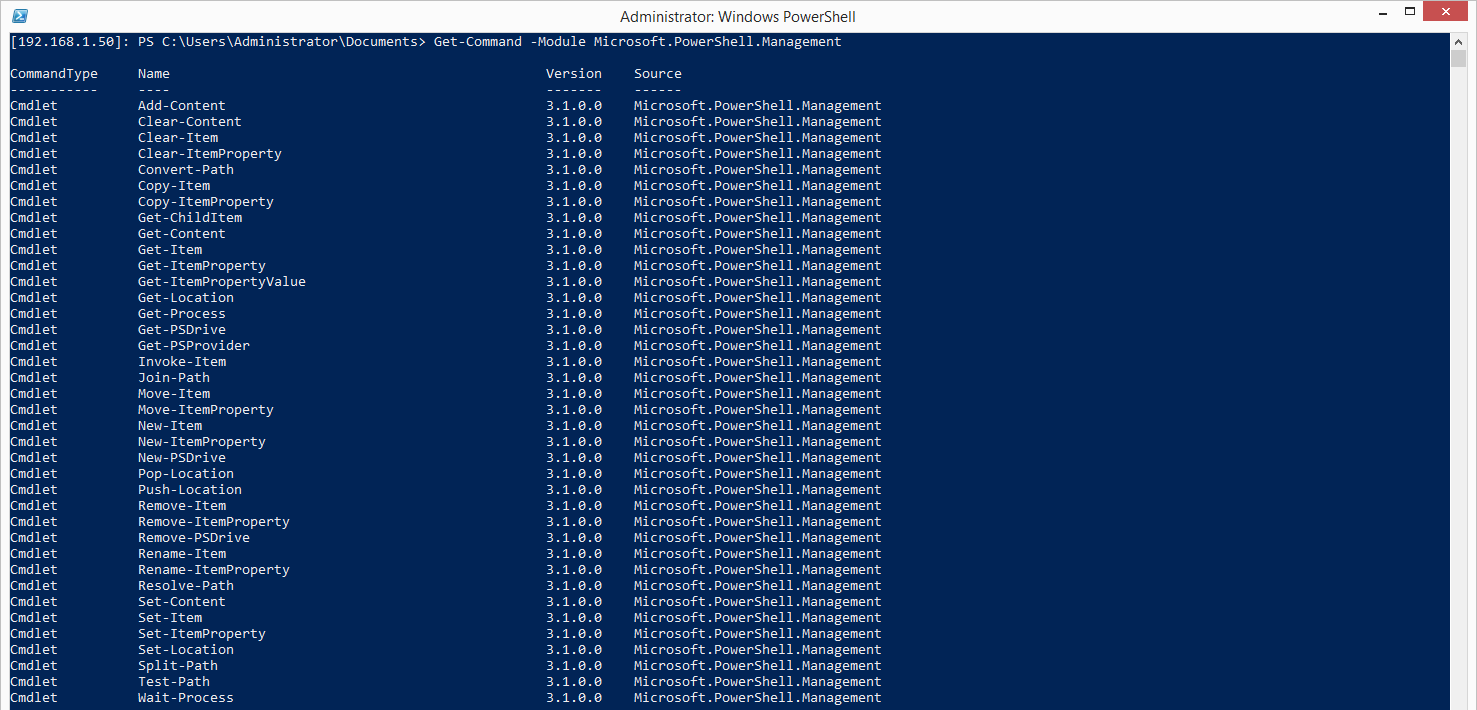Click the 'Set-Item' cmdlet name
Image resolution: width=1477 pixels, height=710 pixels.
pos(170,618)
